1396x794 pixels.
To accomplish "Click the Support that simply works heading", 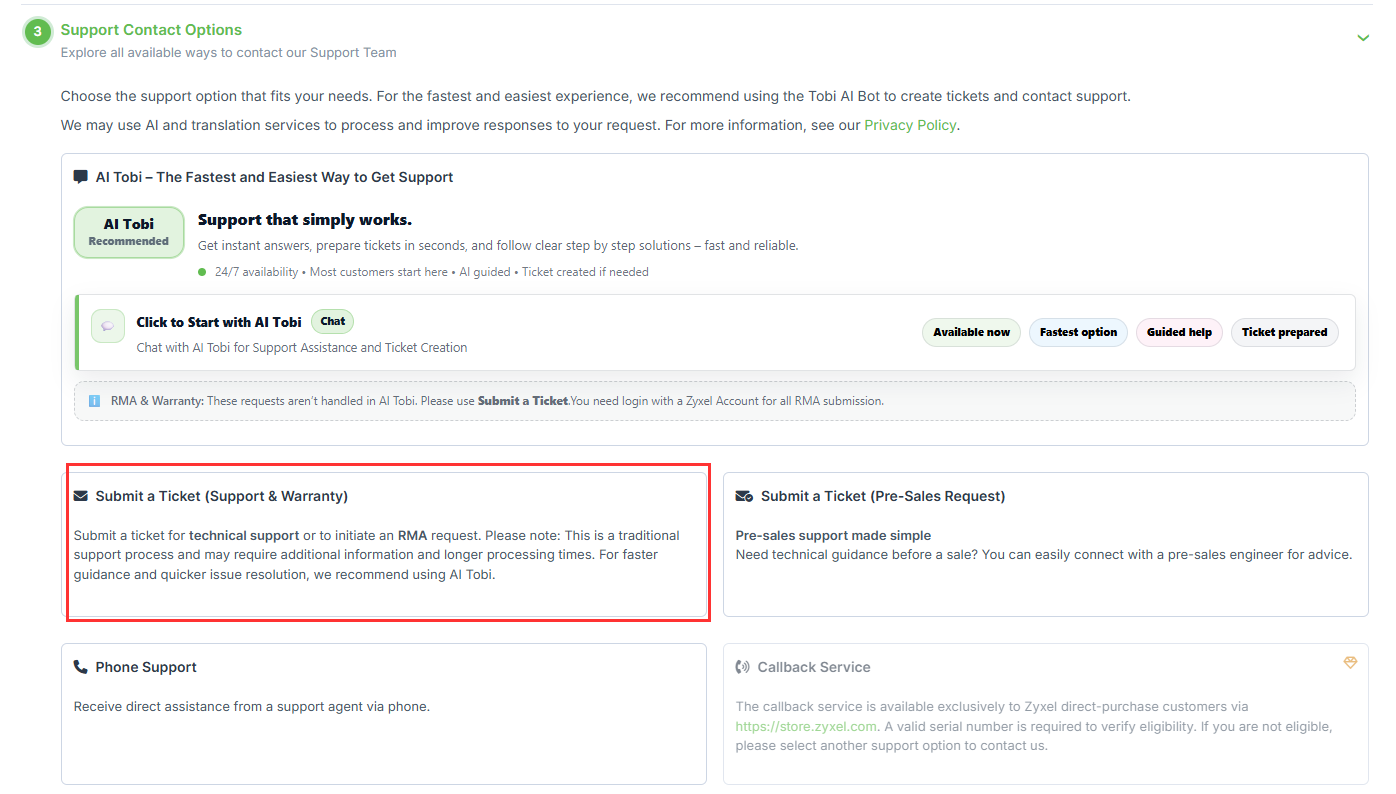I will 305,220.
